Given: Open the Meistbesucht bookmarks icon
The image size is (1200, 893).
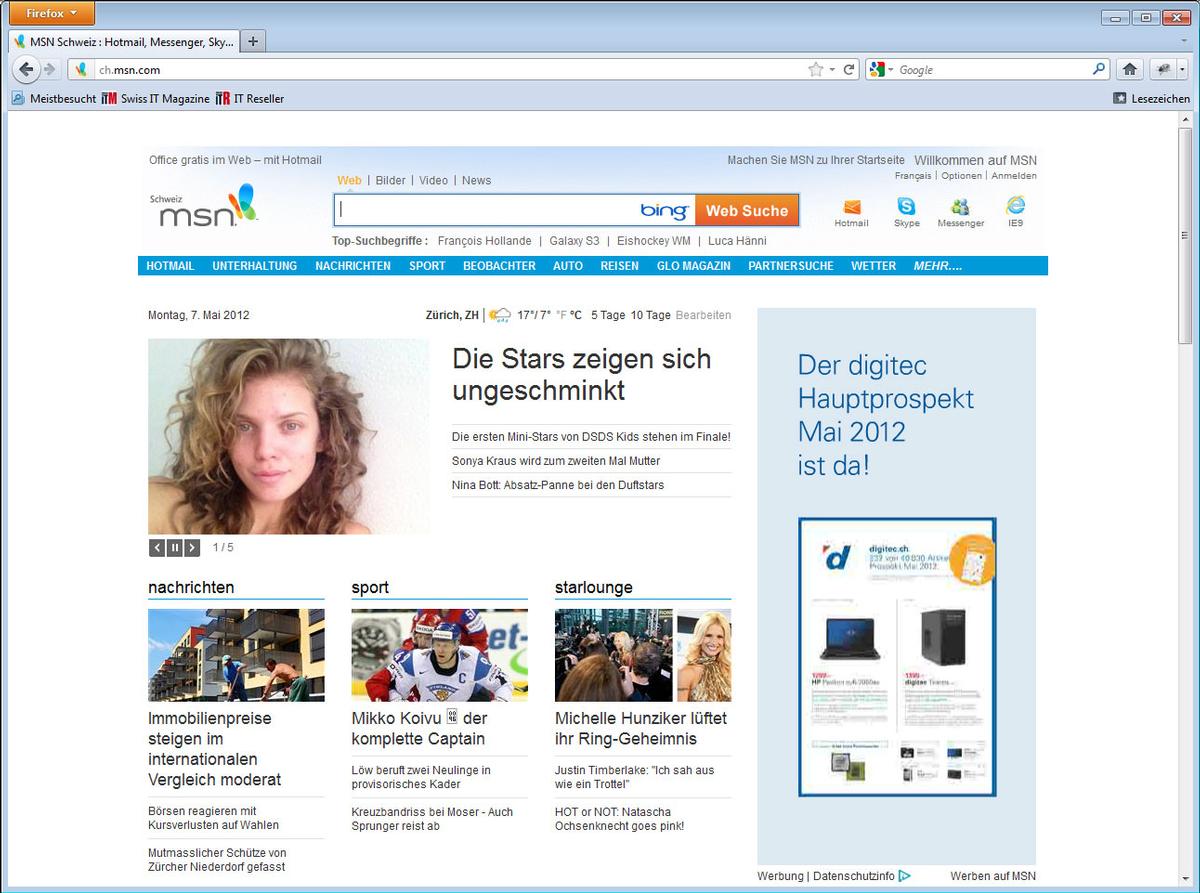Looking at the screenshot, I should click(x=17, y=98).
